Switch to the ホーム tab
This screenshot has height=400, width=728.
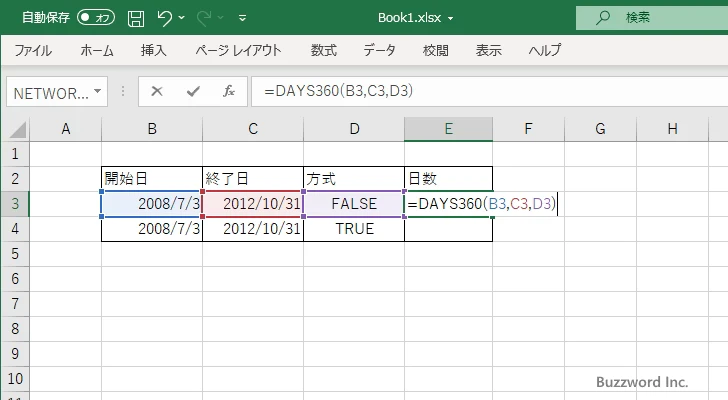97,50
